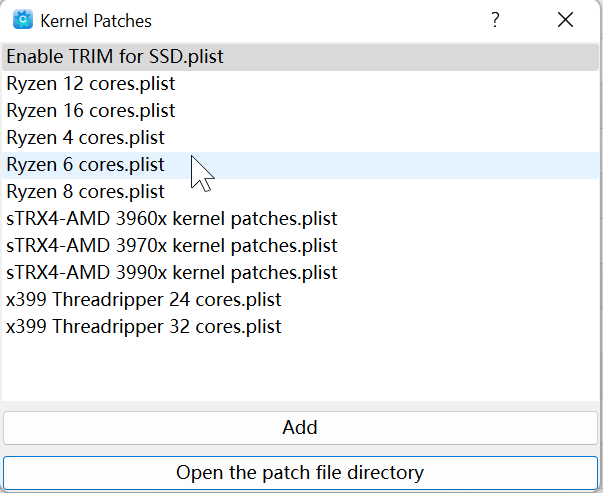Screen dimensions: 603x493
Task: Click the gray strip between list and Add button
Action: pos(300,405)
